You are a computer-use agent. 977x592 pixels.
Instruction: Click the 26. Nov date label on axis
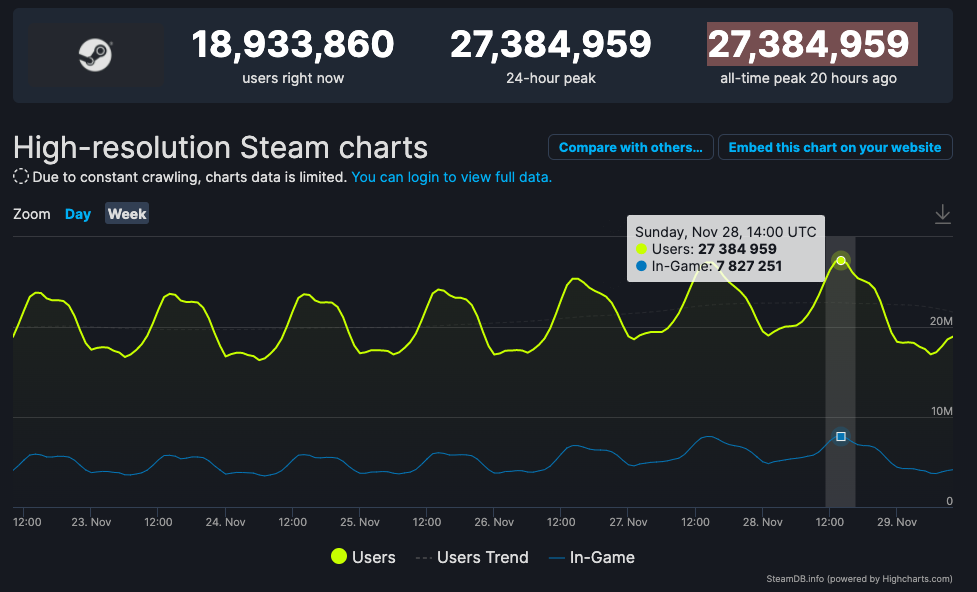494,522
